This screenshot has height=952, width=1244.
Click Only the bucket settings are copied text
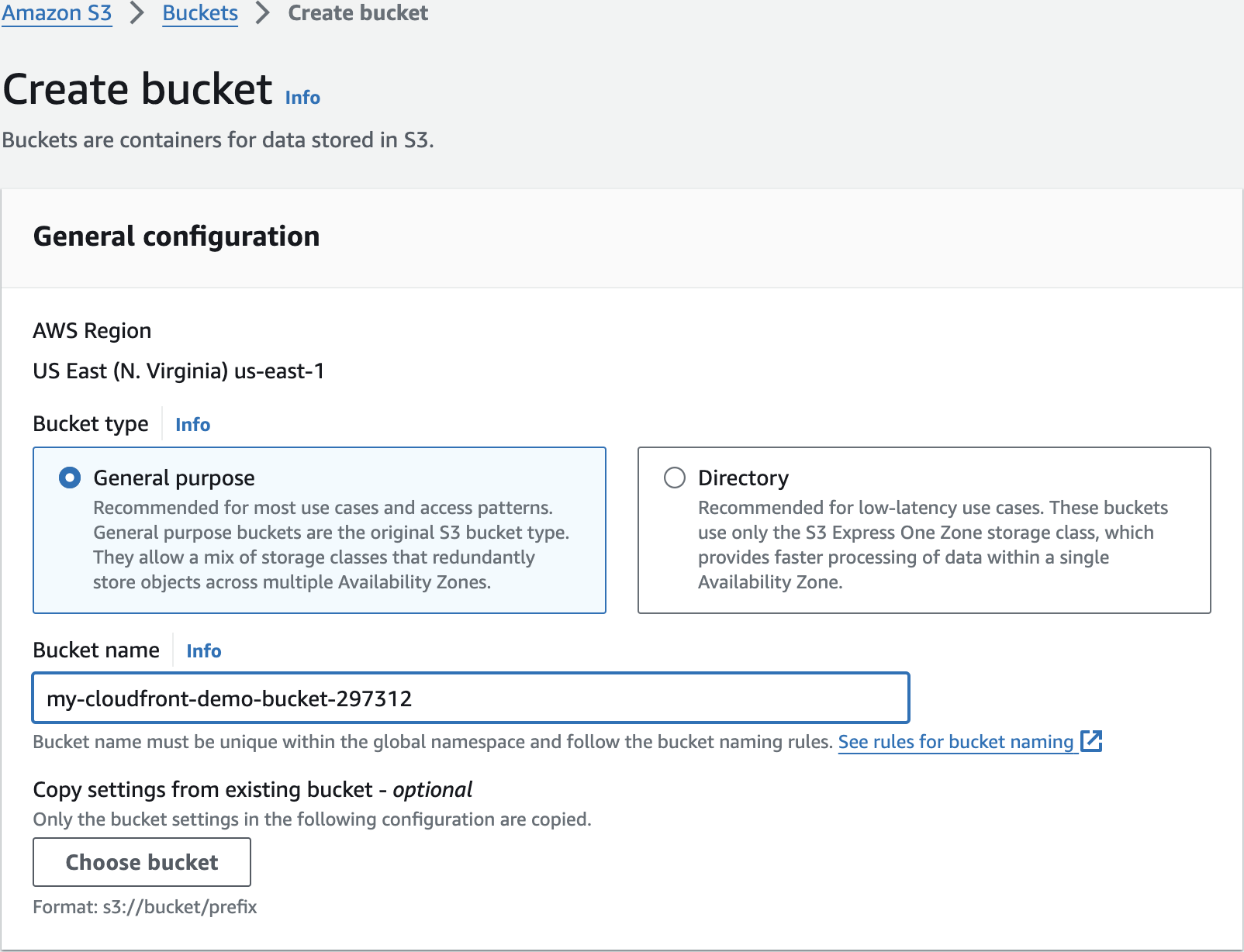313,819
